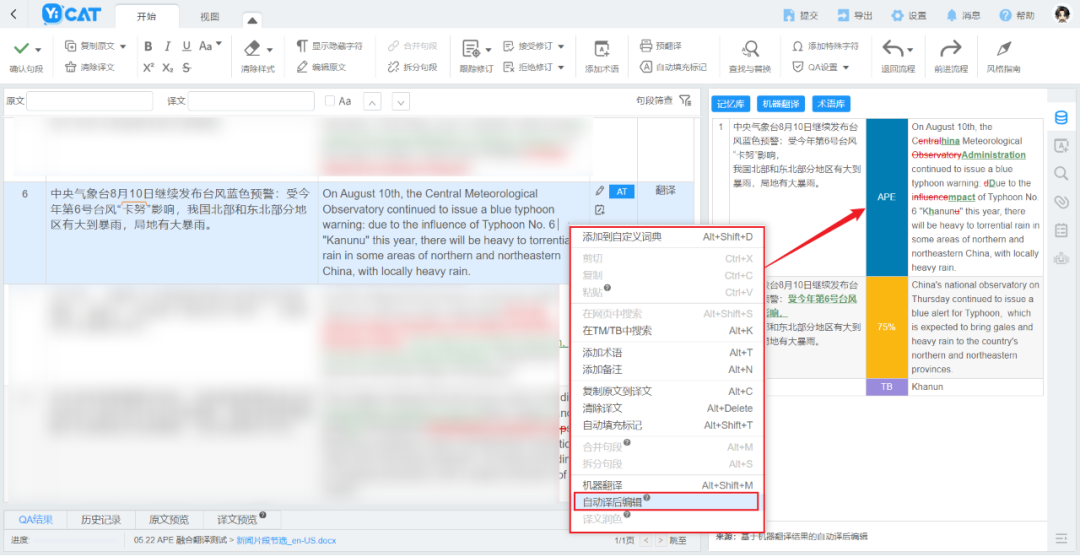Switch to the 开始 ribbon tab

coord(146,17)
